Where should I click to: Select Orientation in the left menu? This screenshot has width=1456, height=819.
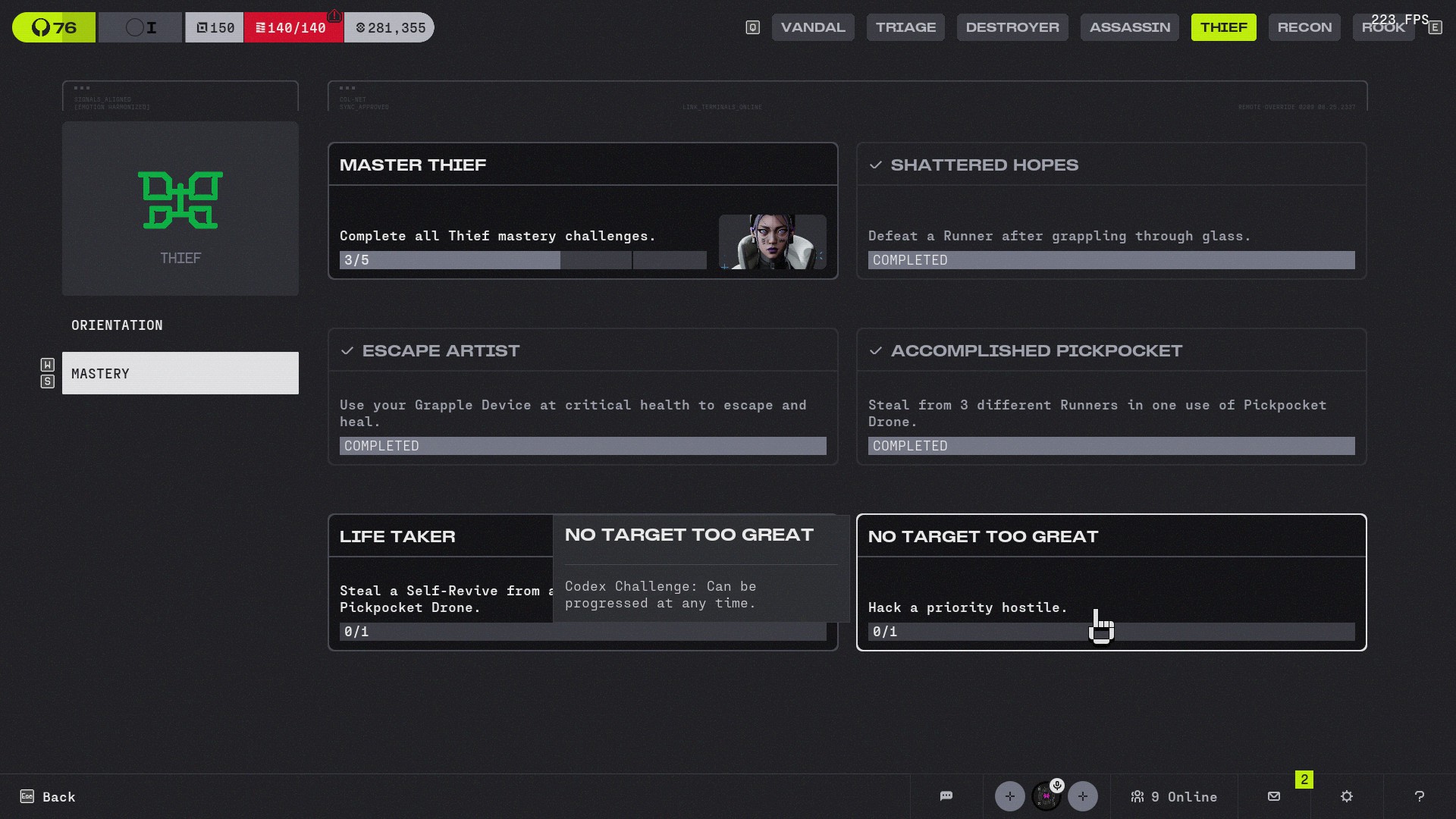(118, 325)
